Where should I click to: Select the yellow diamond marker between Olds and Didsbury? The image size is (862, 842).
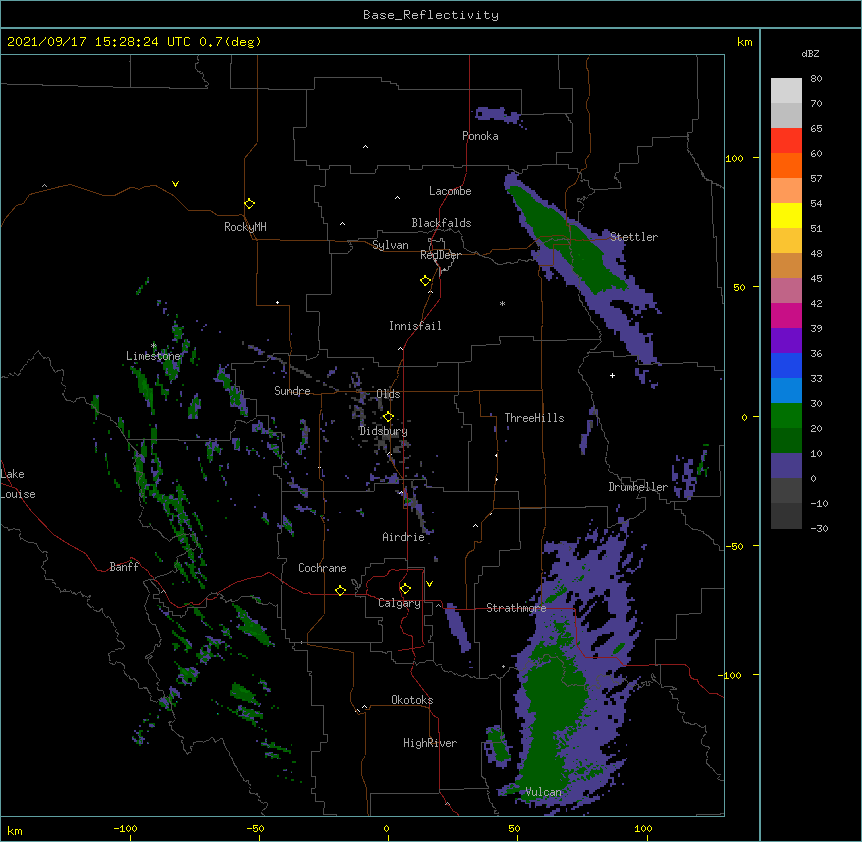[388, 416]
